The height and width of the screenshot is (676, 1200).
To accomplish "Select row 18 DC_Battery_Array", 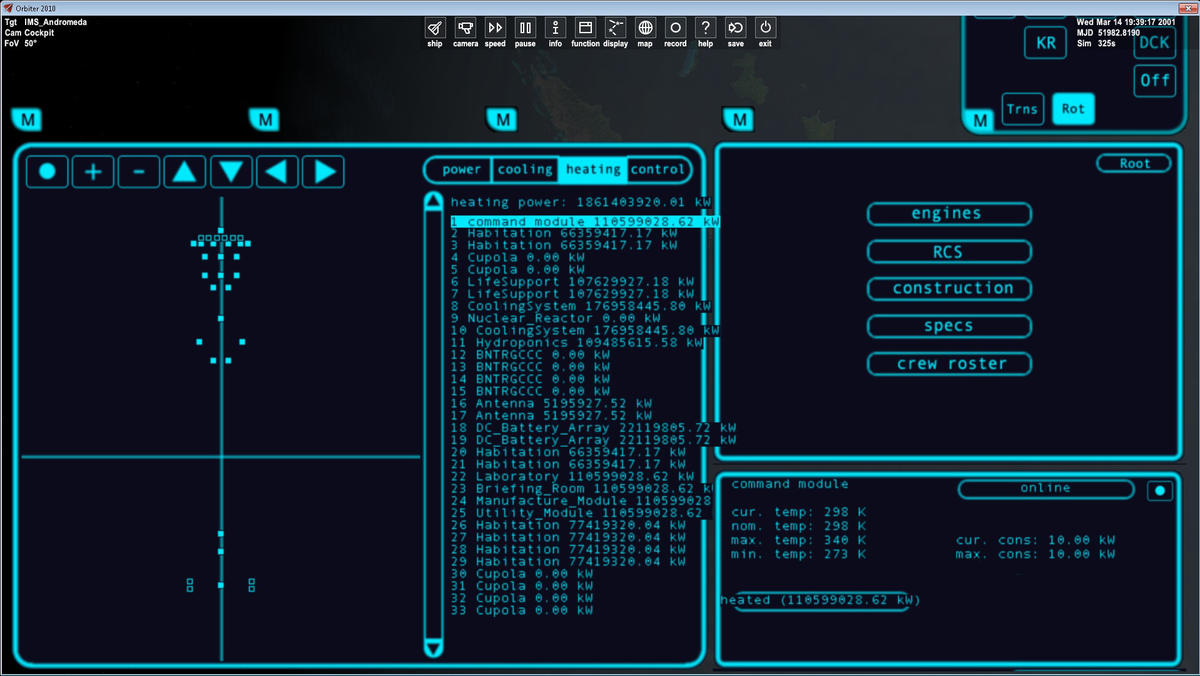I will coord(593,428).
